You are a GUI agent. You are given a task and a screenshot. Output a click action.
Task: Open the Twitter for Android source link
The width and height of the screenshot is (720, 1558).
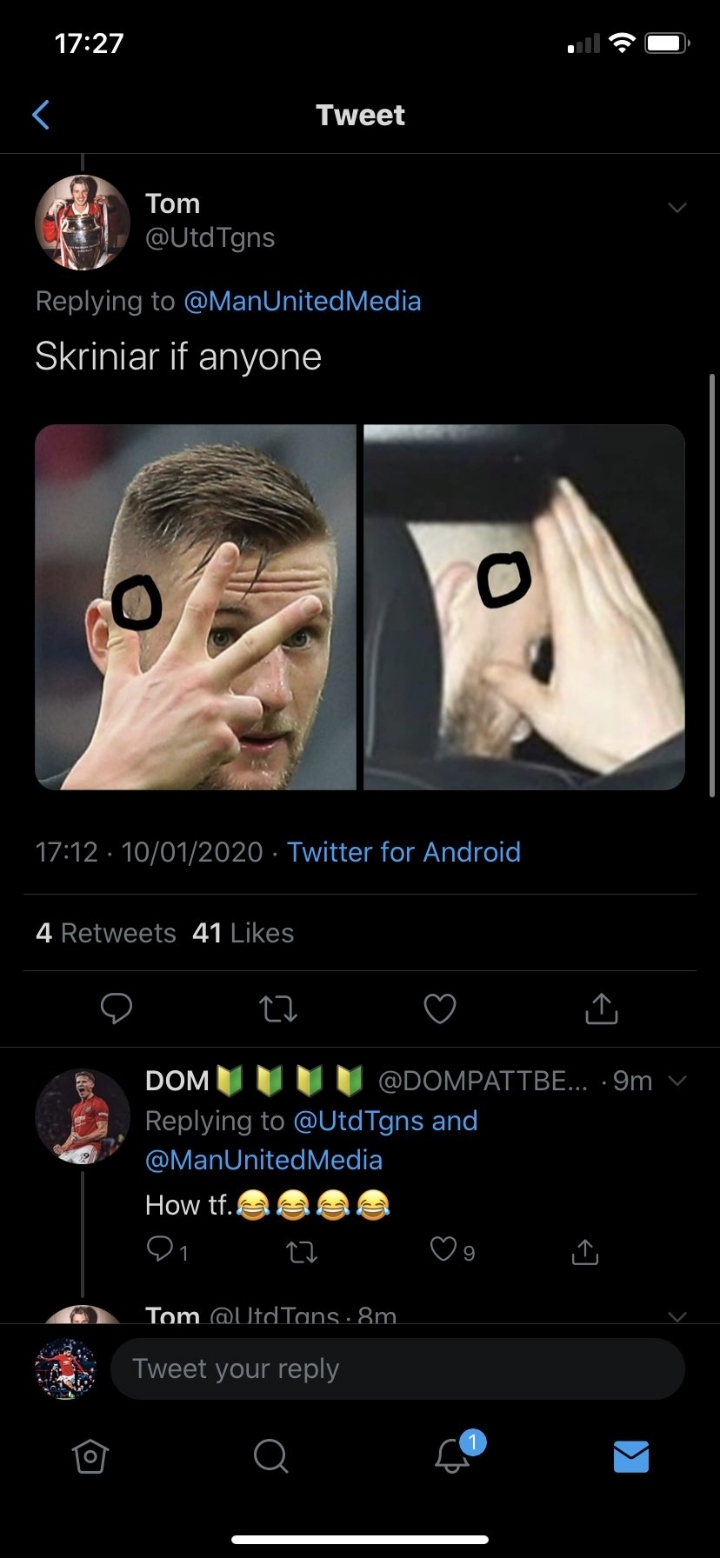(404, 852)
